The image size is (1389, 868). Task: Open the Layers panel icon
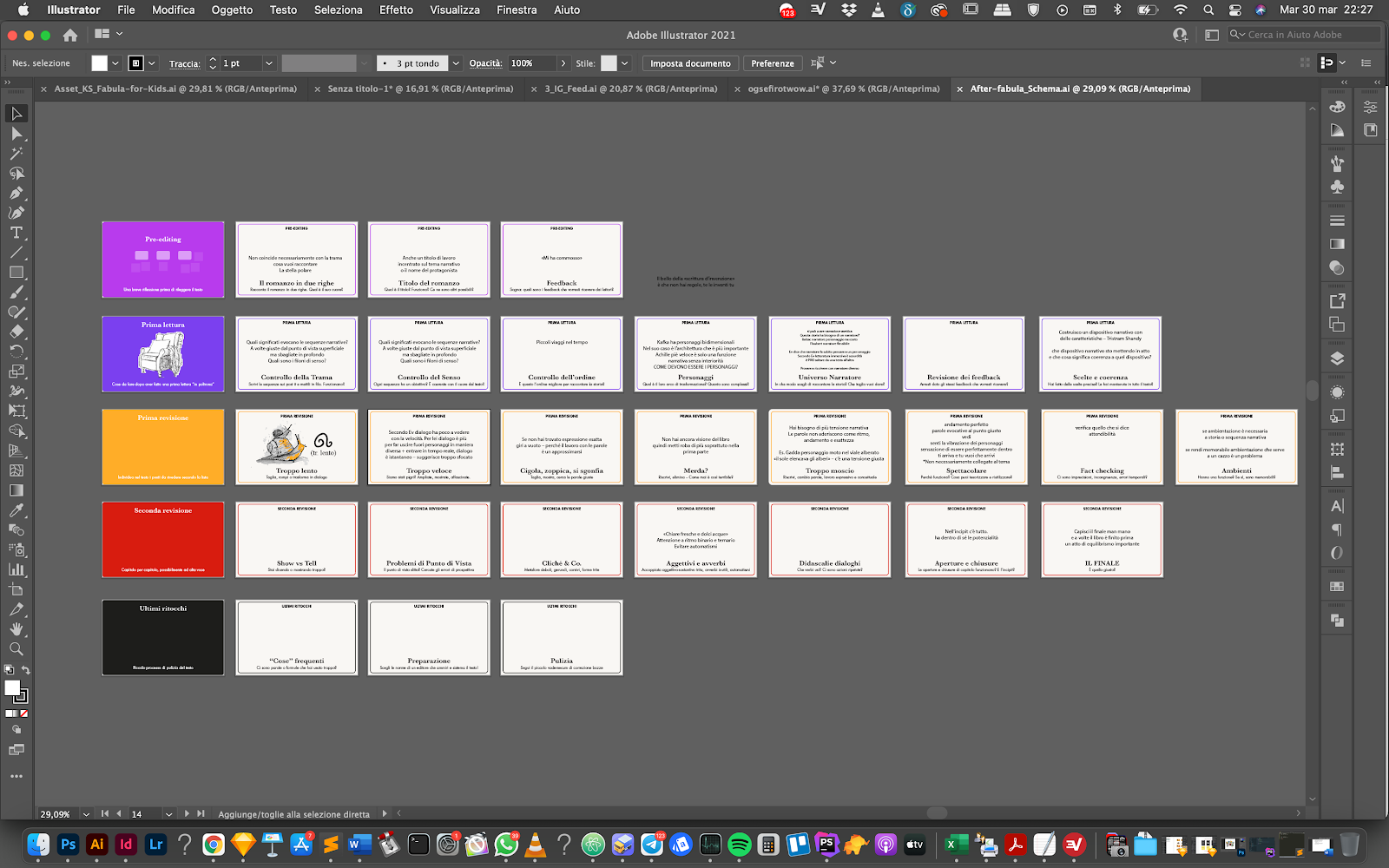(1337, 358)
